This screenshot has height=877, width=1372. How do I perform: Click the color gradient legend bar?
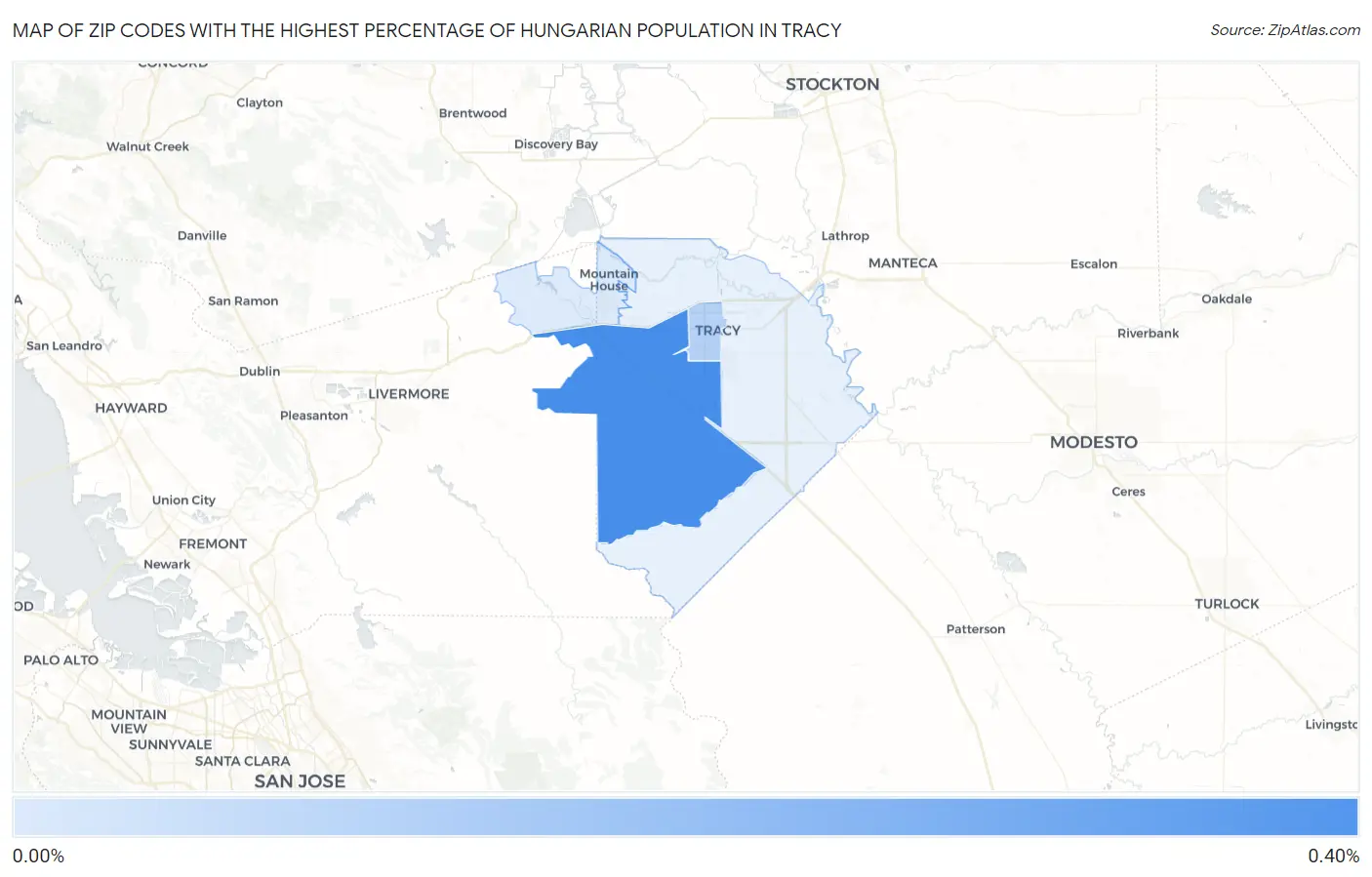click(685, 817)
